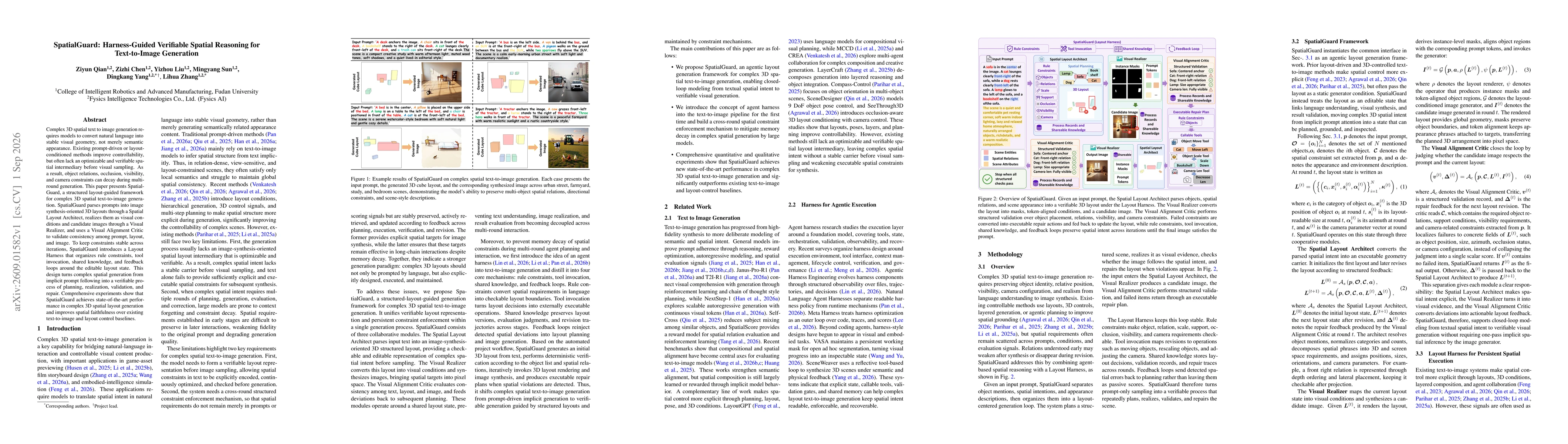
Task: Click the Relations icon in Rule Constraints list
Action: tap(1038, 84)
